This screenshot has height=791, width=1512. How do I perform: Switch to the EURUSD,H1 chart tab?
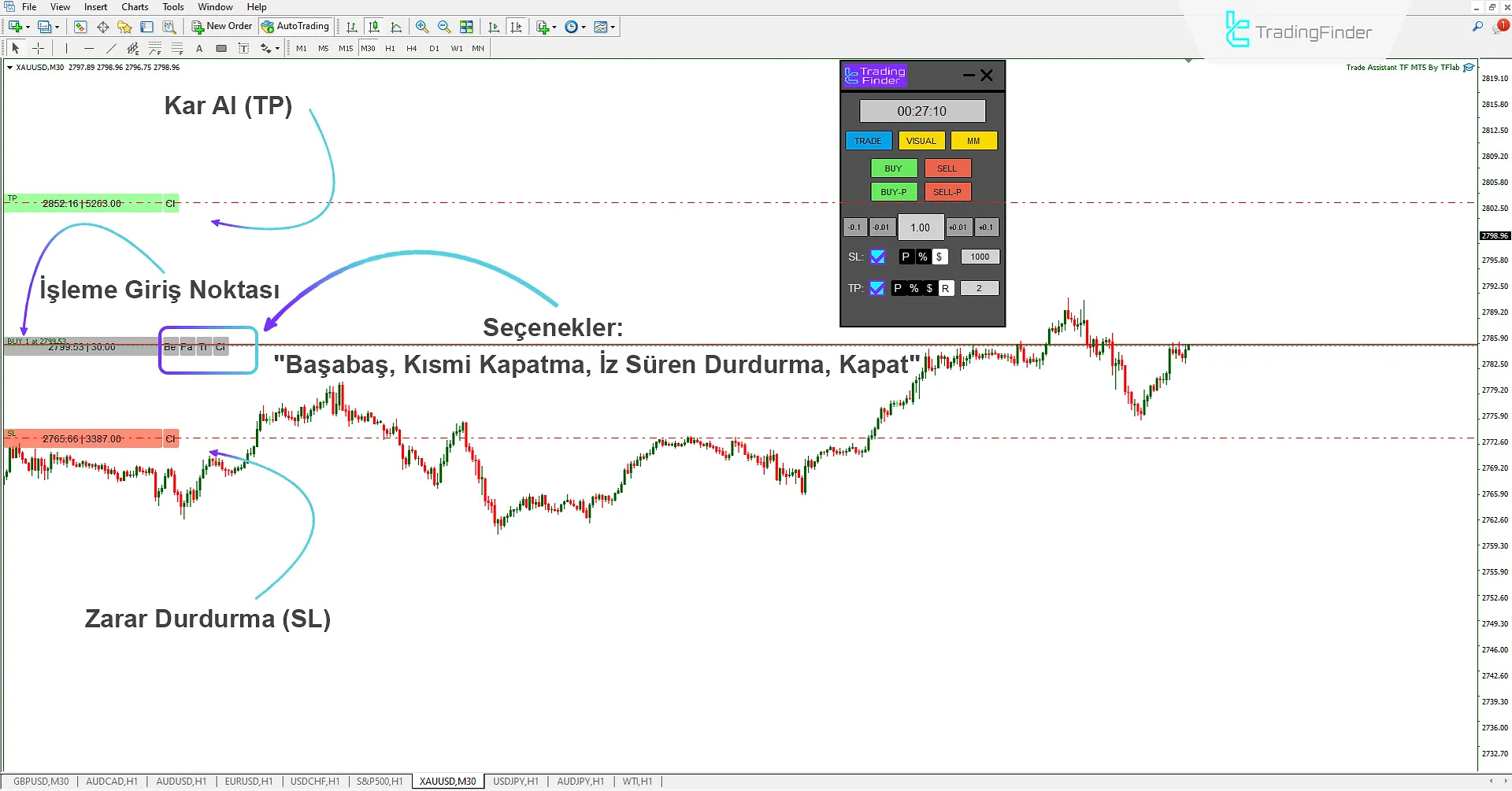tap(248, 781)
